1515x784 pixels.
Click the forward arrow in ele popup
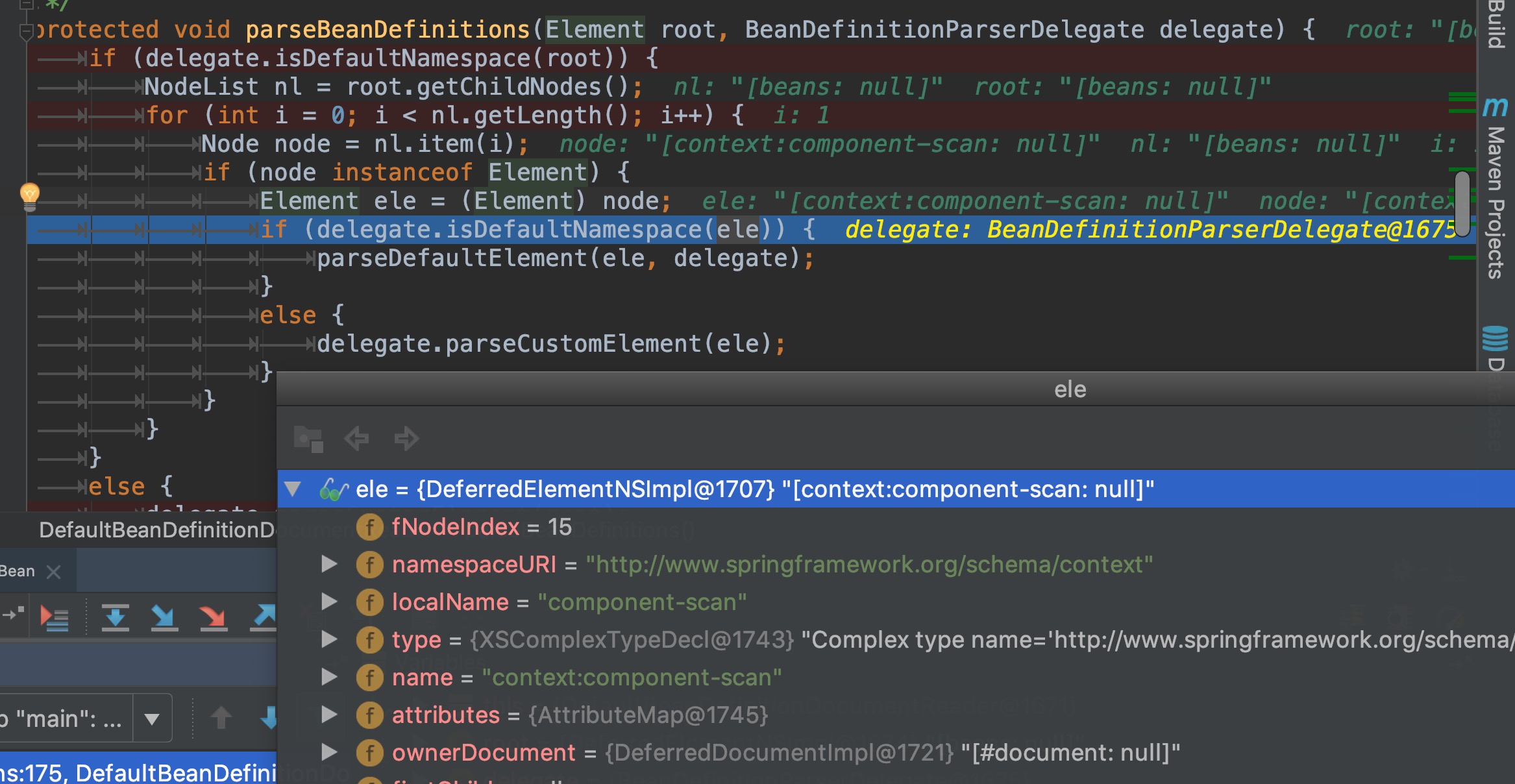coord(406,439)
